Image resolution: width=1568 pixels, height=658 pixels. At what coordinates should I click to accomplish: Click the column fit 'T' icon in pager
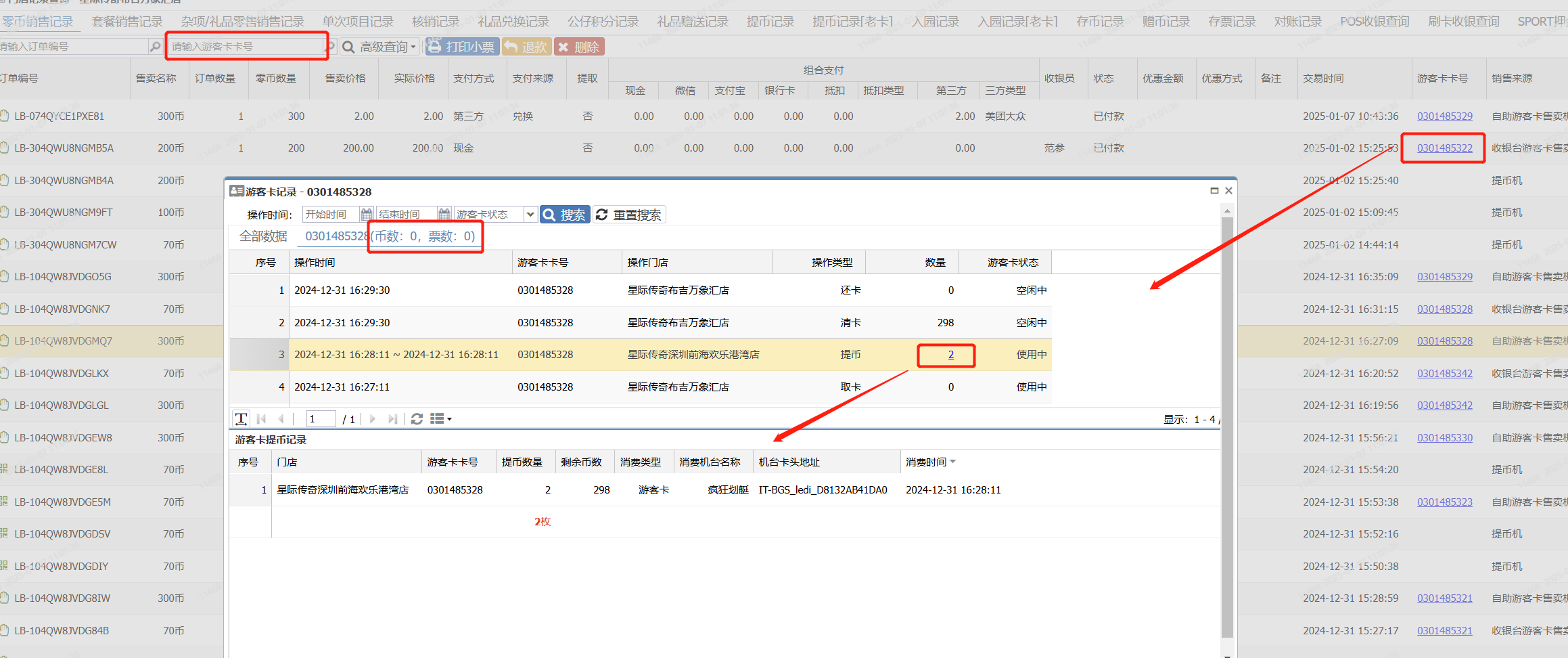pos(241,419)
